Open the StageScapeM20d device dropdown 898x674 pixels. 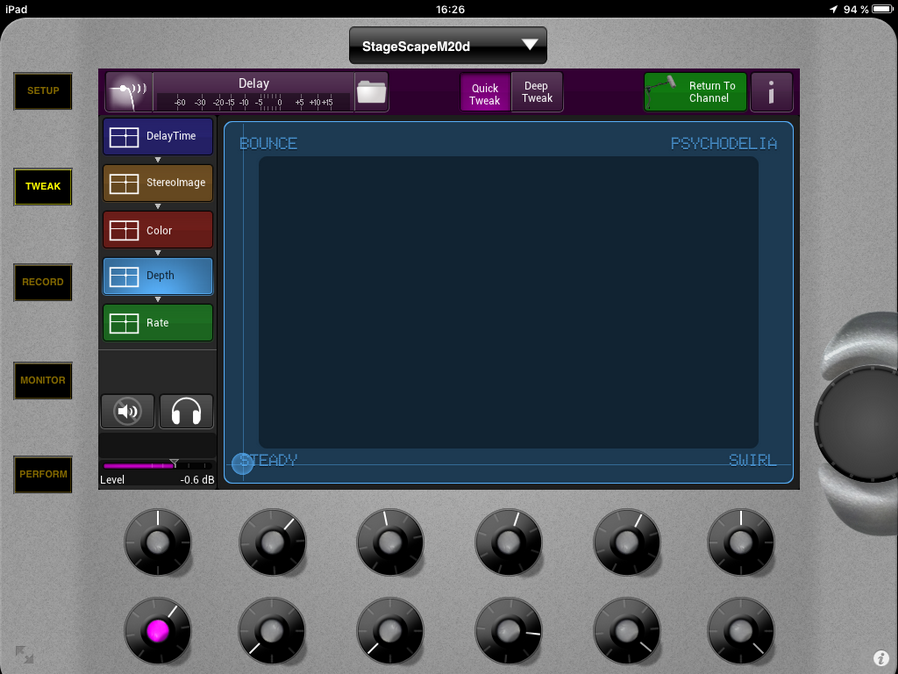pyautogui.click(x=448, y=46)
